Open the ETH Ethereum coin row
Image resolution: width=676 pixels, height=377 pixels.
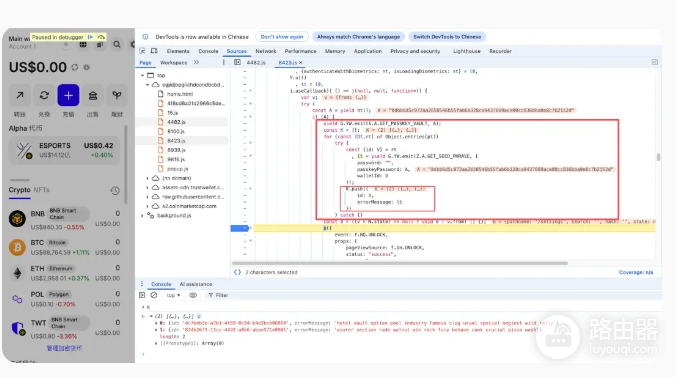pos(65,273)
